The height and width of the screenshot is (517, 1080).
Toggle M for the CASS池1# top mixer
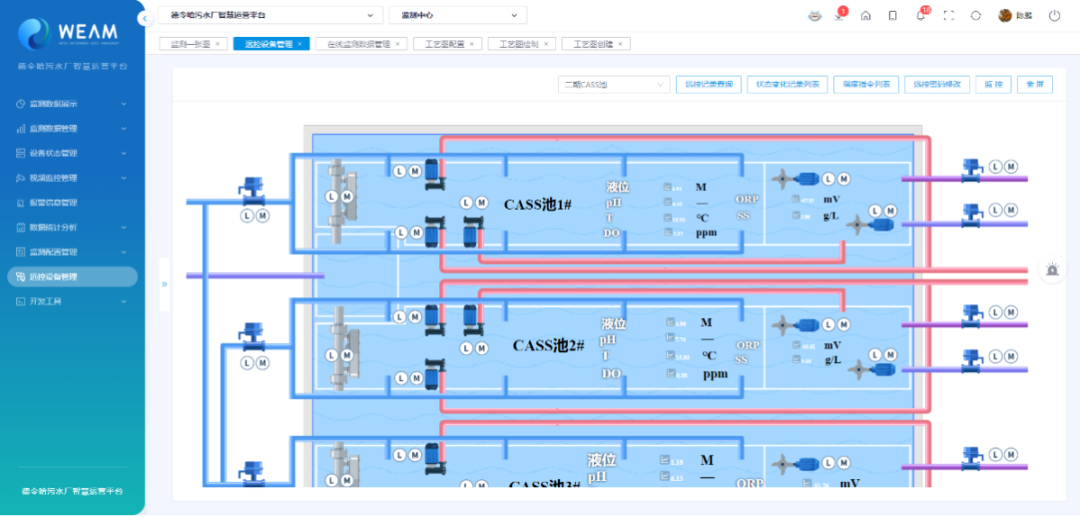coord(844,179)
